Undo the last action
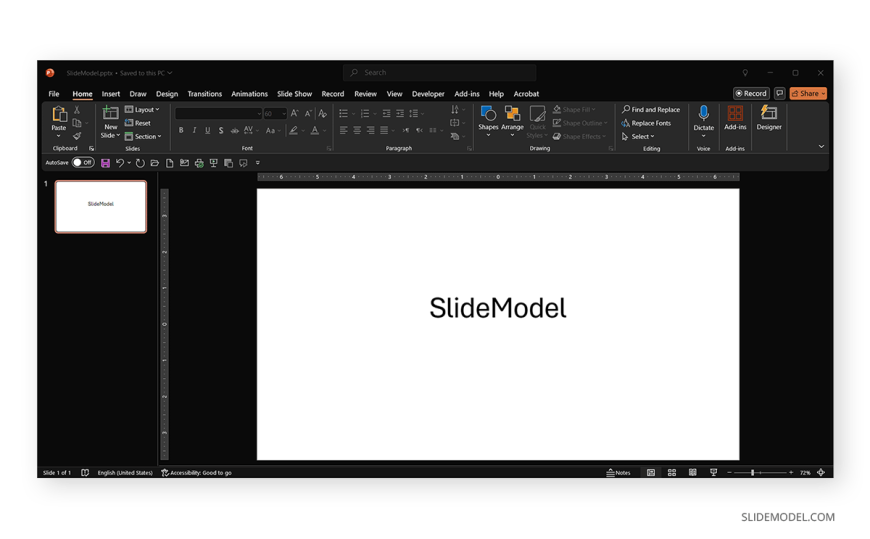The height and width of the screenshot is (539, 870). coord(119,163)
